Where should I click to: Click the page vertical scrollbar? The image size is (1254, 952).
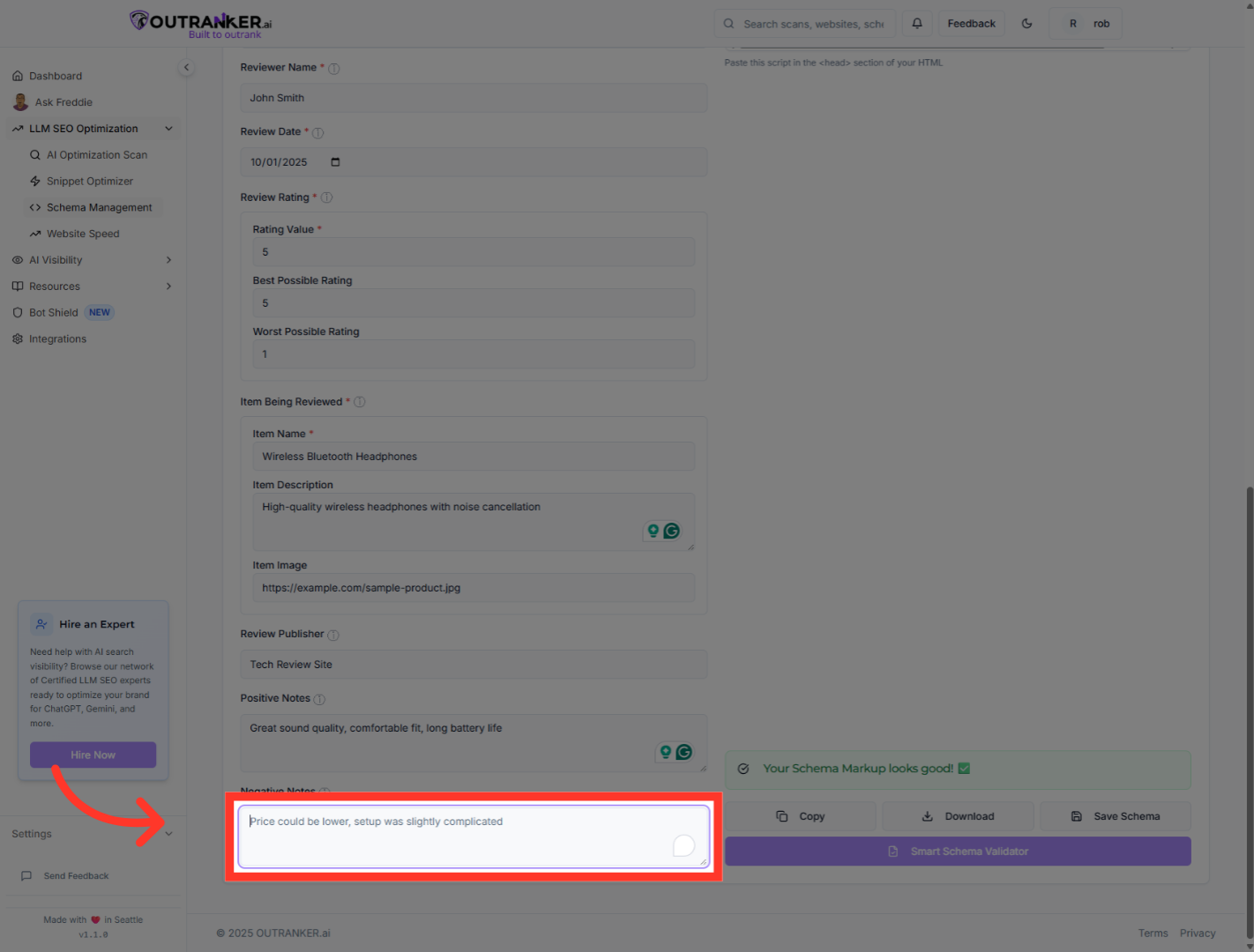point(1250,712)
